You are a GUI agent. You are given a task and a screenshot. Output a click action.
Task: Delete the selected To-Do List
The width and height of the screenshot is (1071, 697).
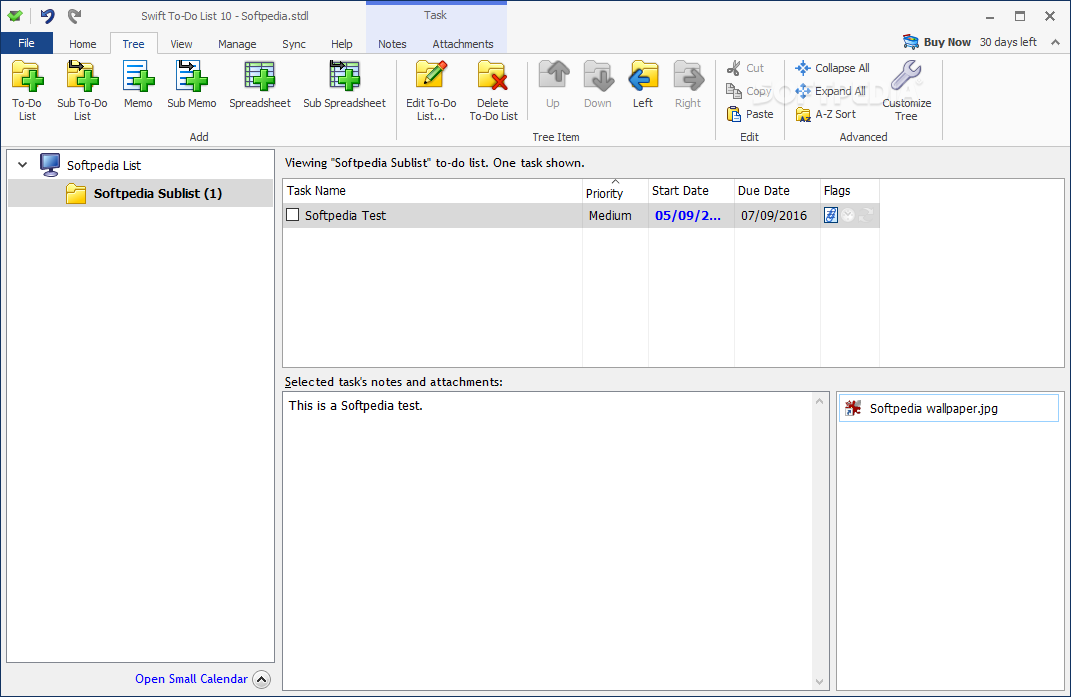(493, 90)
